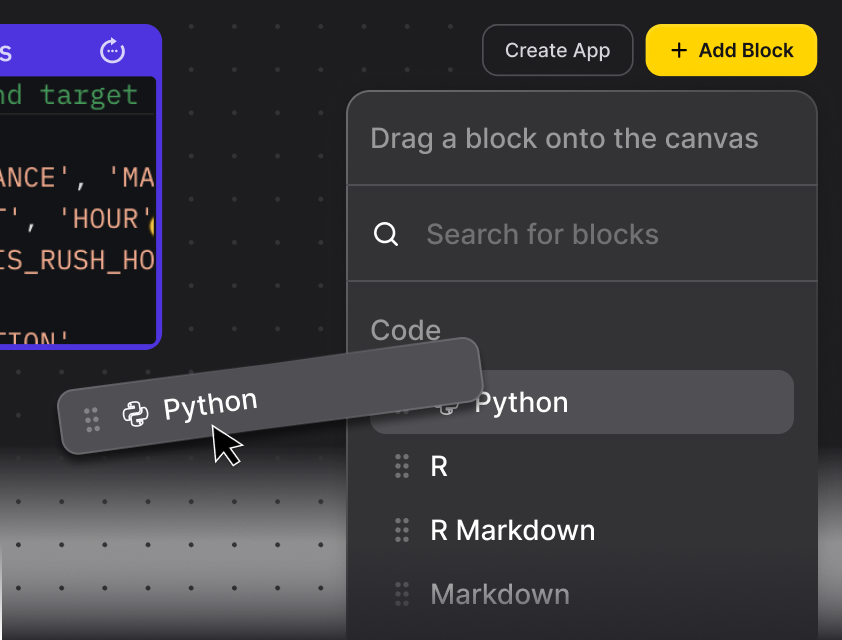This screenshot has height=640, width=842.
Task: Click the drag handle beside Markdown
Action: 402,594
